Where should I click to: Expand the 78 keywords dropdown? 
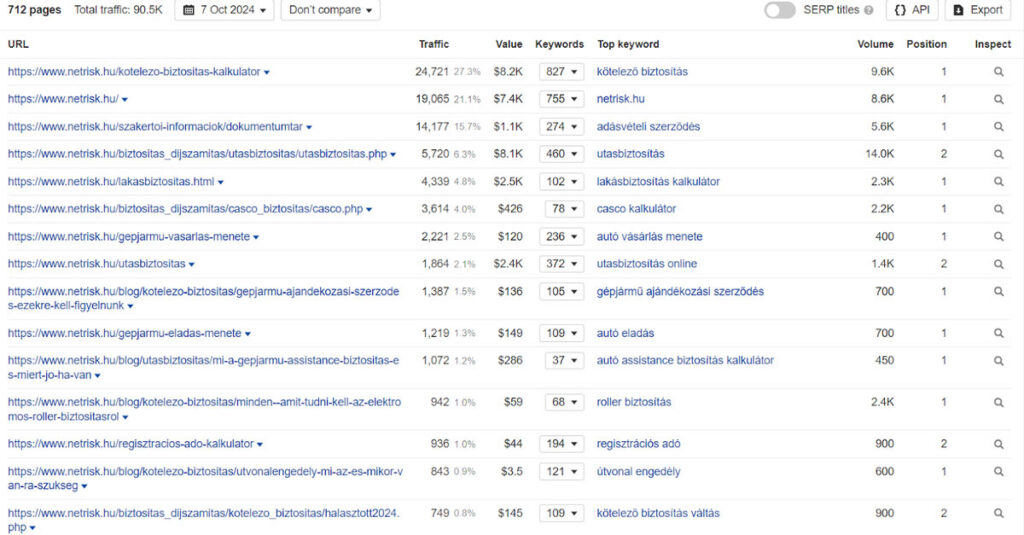click(564, 209)
